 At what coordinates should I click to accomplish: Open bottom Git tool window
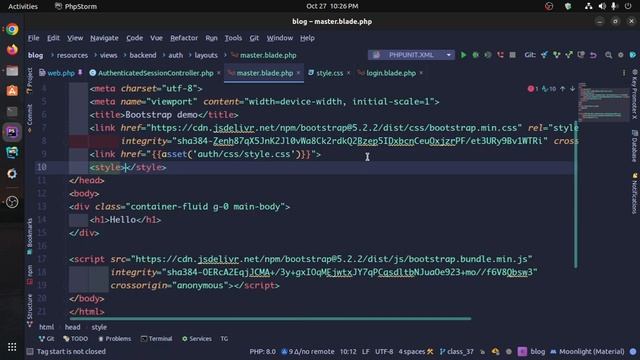pos(46,339)
